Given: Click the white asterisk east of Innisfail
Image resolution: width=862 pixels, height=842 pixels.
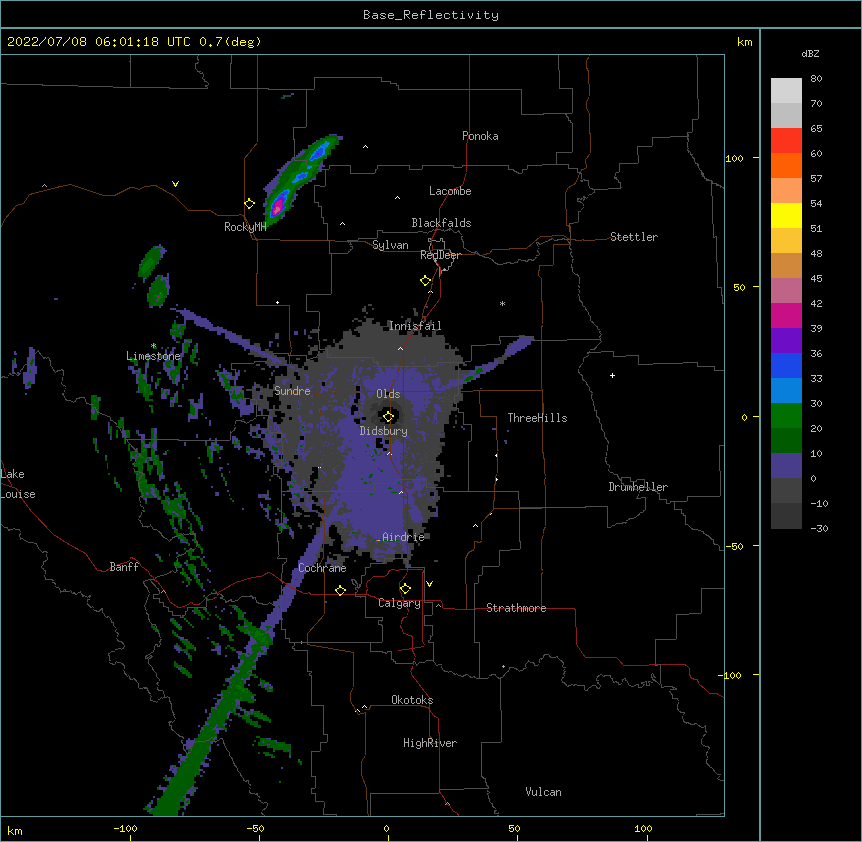Looking at the screenshot, I should pos(502,304).
